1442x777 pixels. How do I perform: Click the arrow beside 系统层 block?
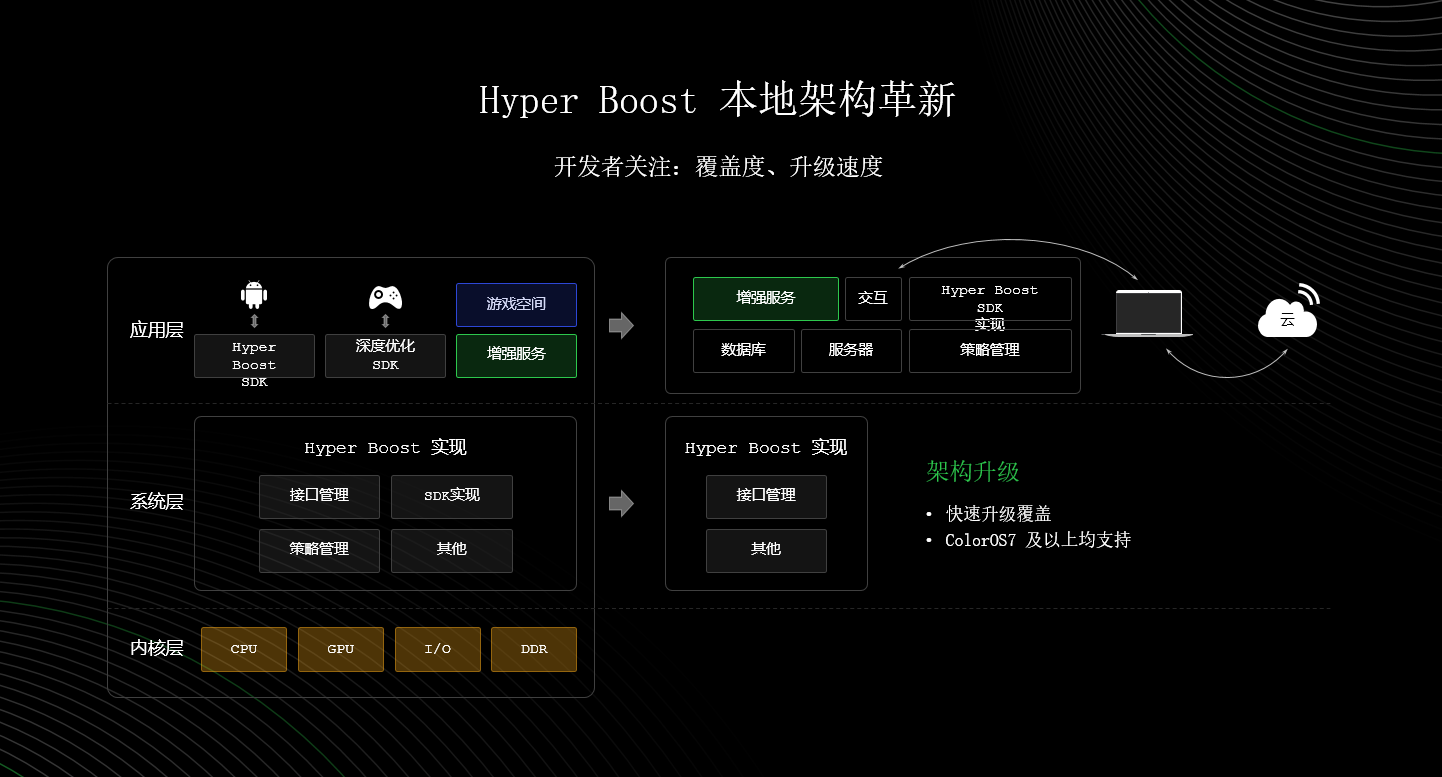pyautogui.click(x=622, y=503)
